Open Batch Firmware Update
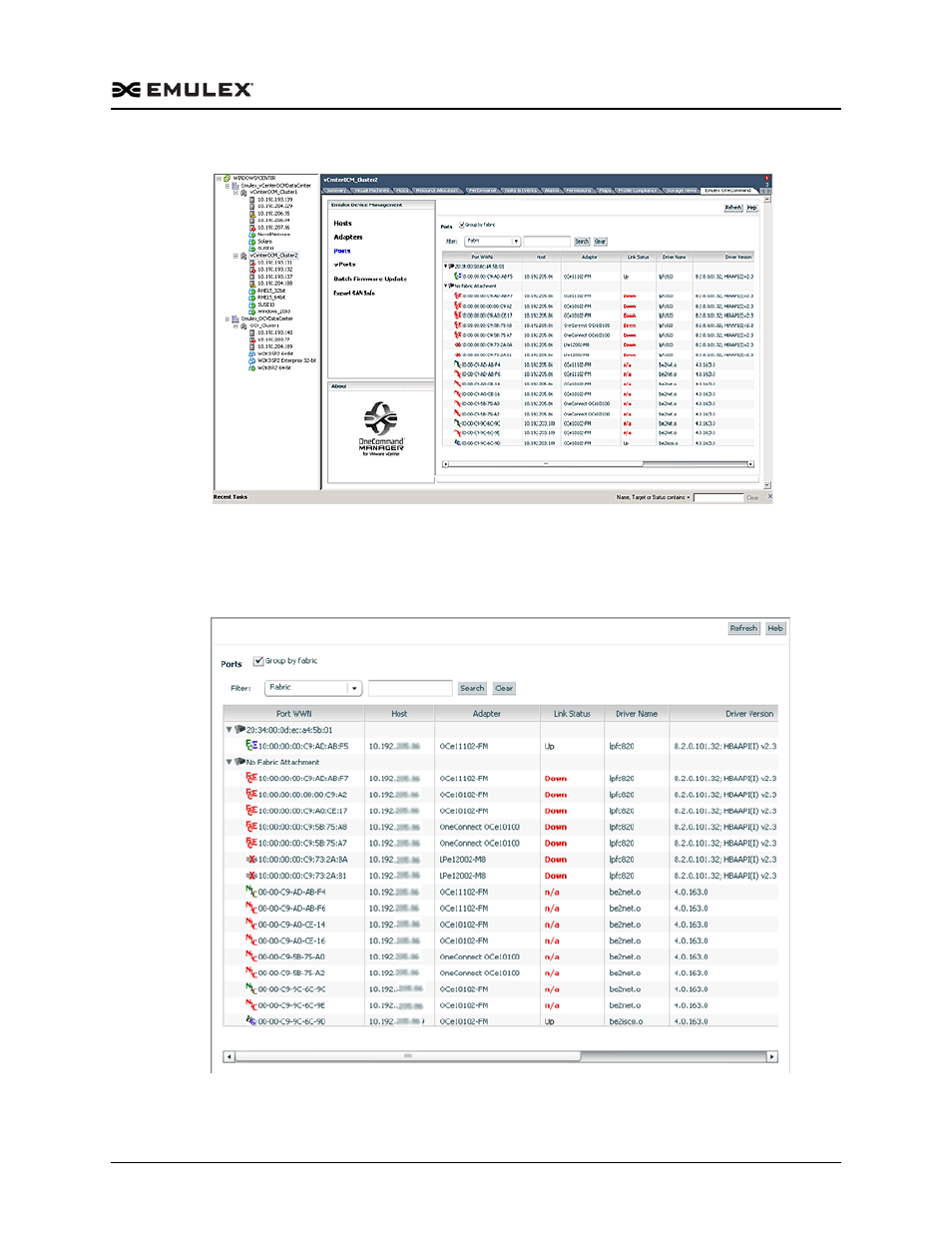This screenshot has width=952, height=1233. click(370, 280)
